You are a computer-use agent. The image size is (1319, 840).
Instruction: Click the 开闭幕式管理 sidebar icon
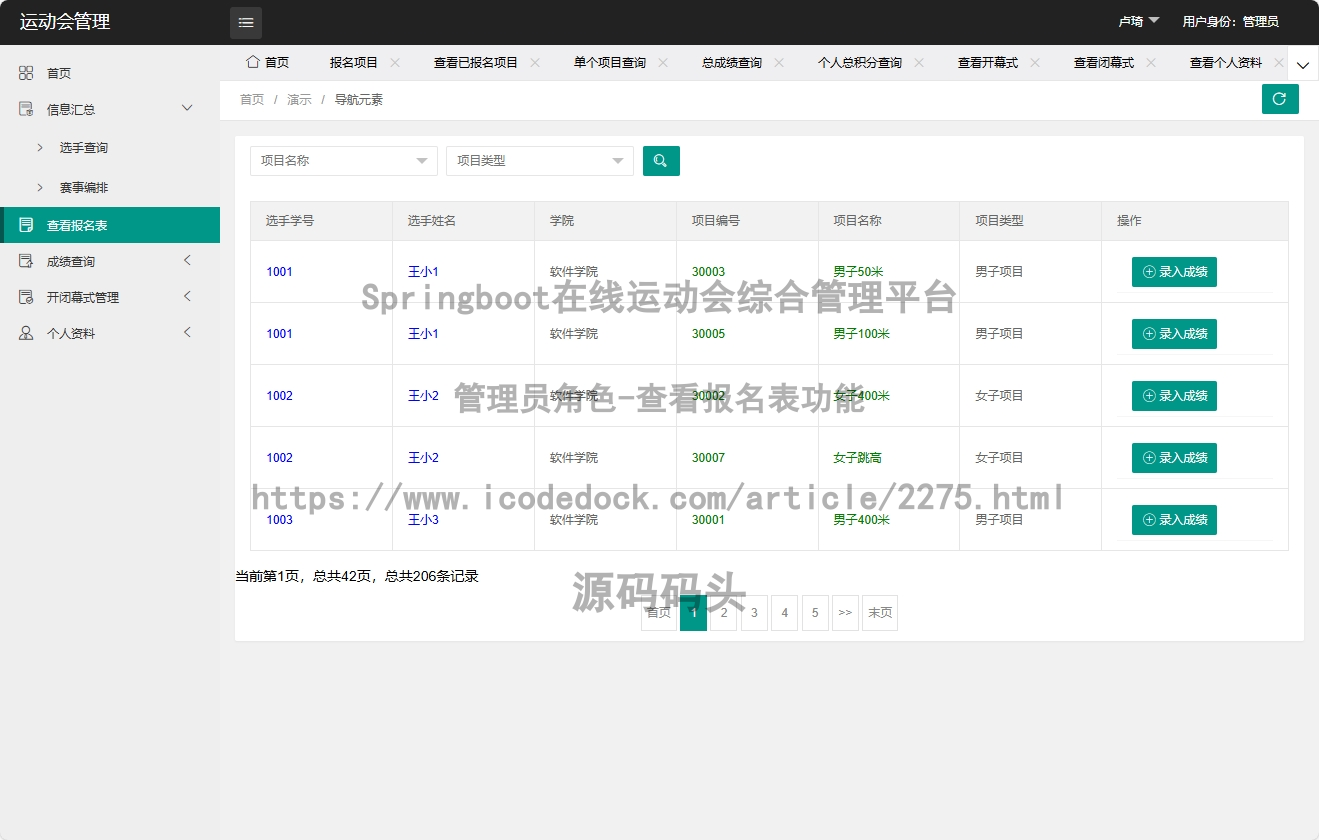(26, 297)
